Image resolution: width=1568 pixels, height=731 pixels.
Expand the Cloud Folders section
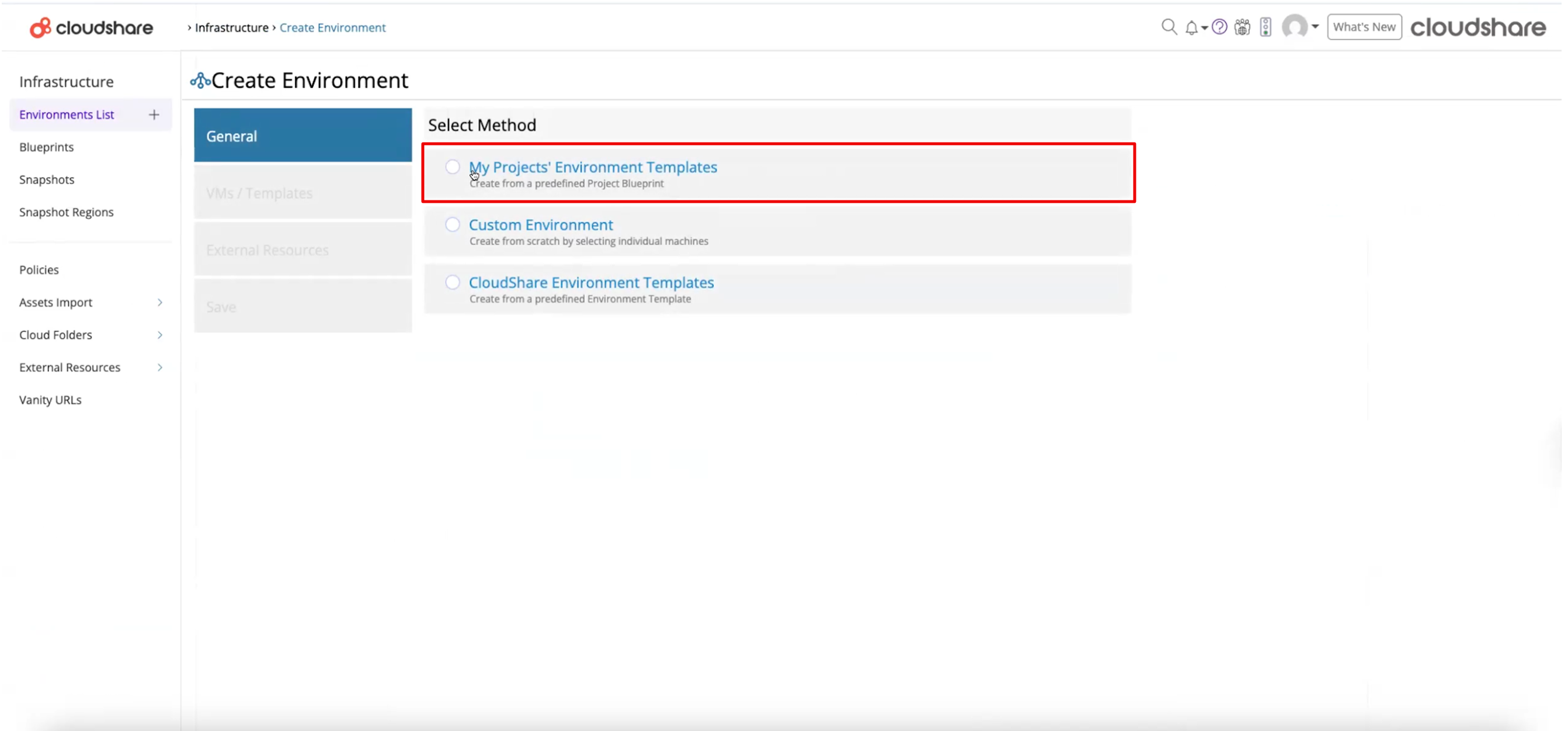tap(159, 334)
